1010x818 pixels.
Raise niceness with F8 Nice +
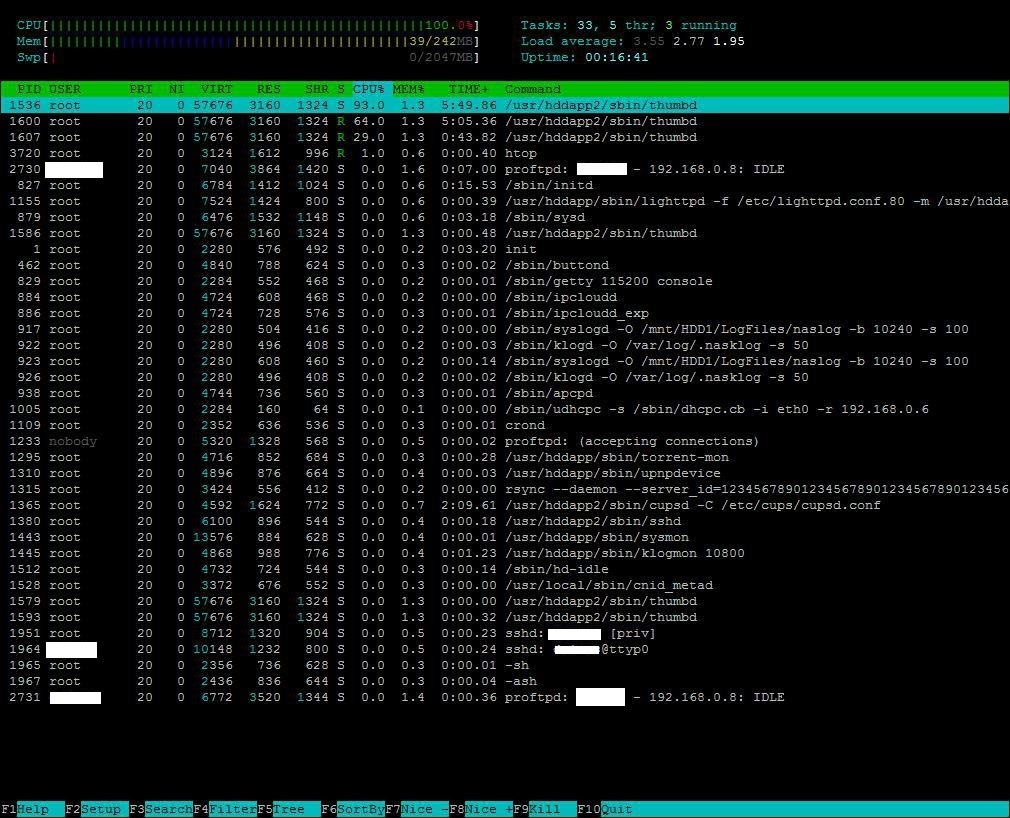pyautogui.click(x=481, y=809)
